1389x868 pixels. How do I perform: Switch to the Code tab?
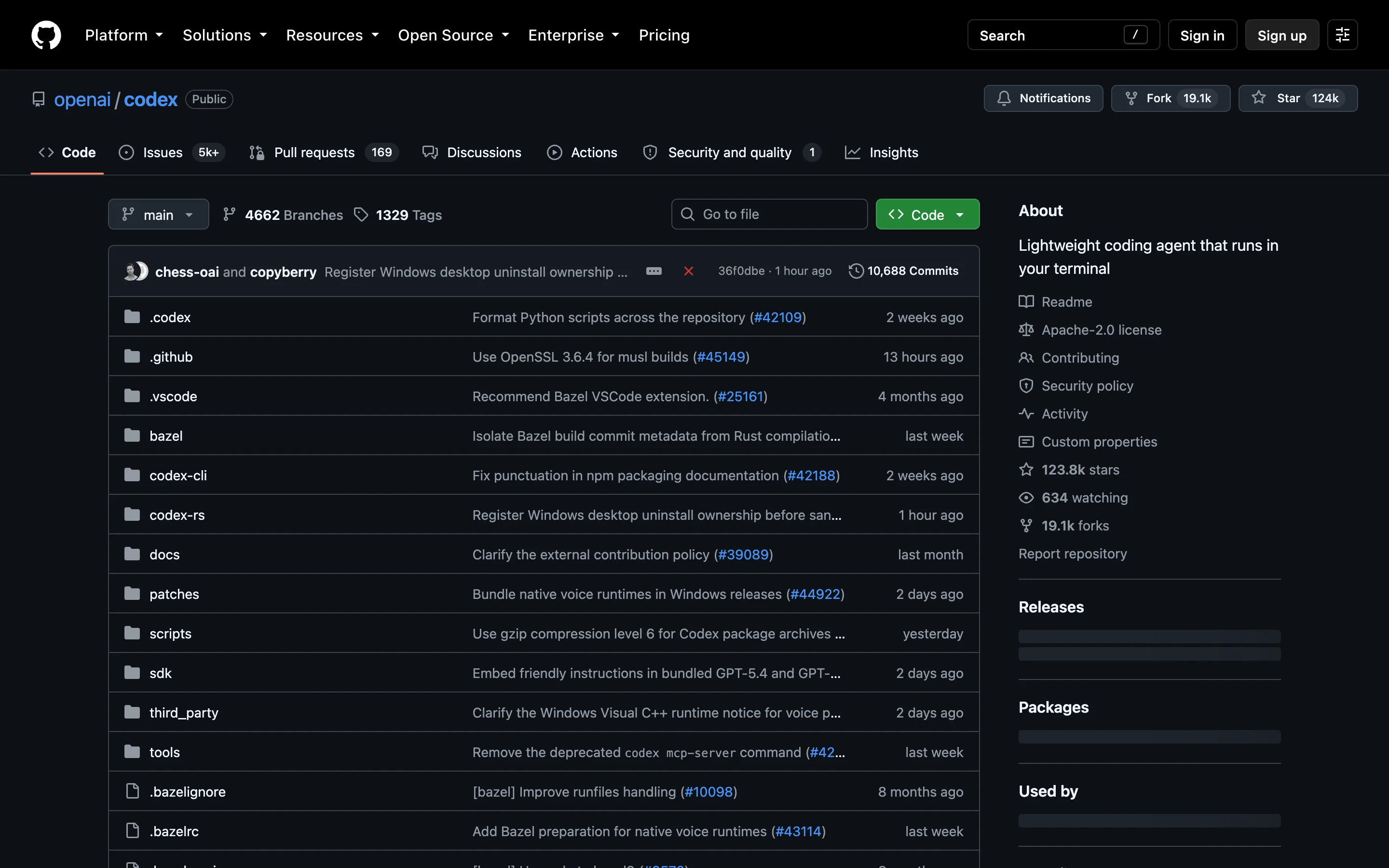(x=67, y=152)
